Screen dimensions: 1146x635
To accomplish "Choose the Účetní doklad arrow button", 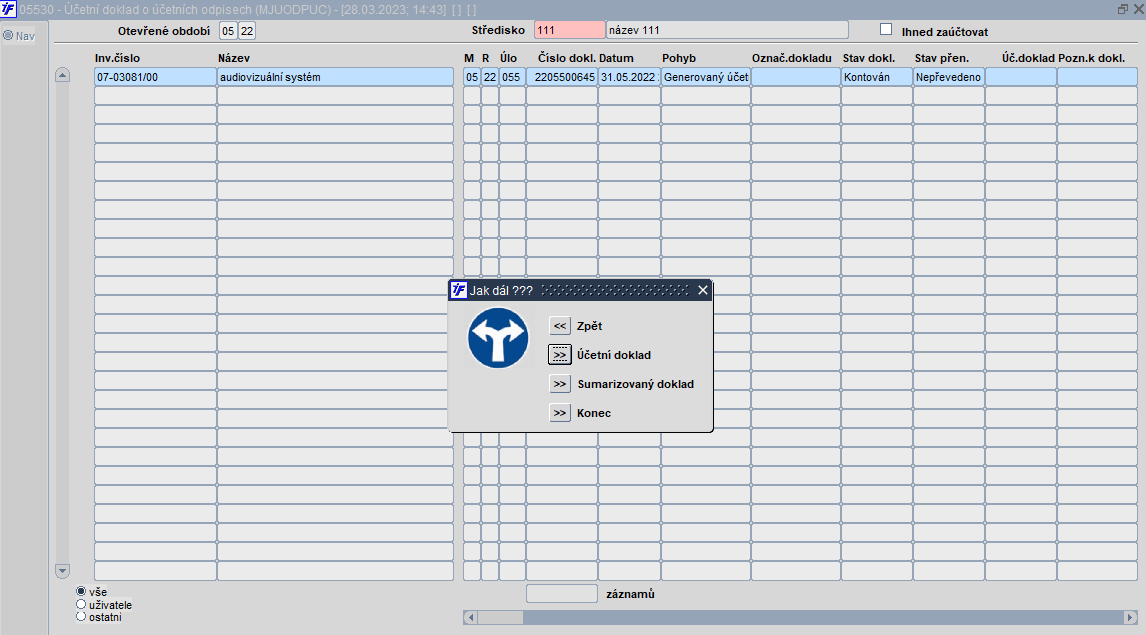I will pos(560,355).
